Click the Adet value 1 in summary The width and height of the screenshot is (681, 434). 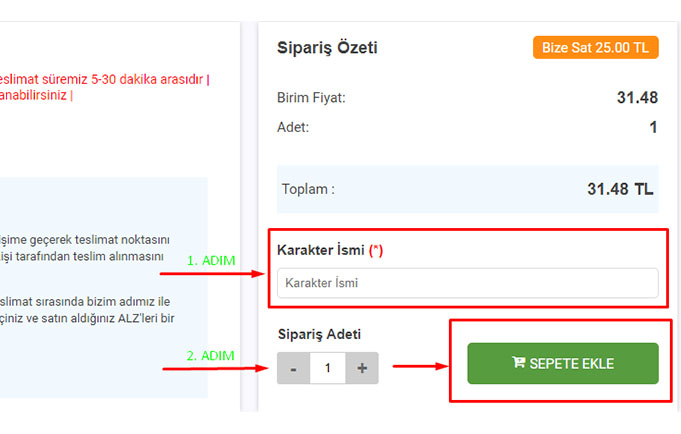click(x=653, y=127)
